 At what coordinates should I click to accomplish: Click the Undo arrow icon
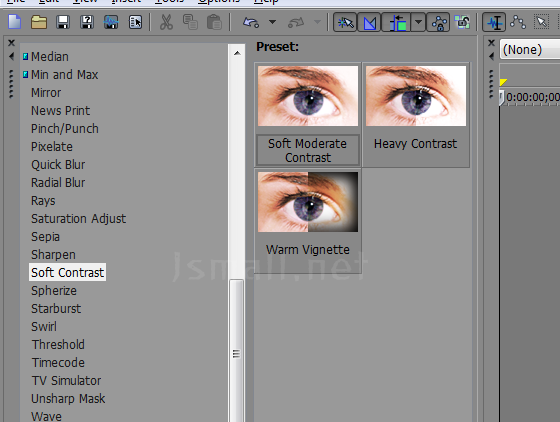(x=251, y=22)
